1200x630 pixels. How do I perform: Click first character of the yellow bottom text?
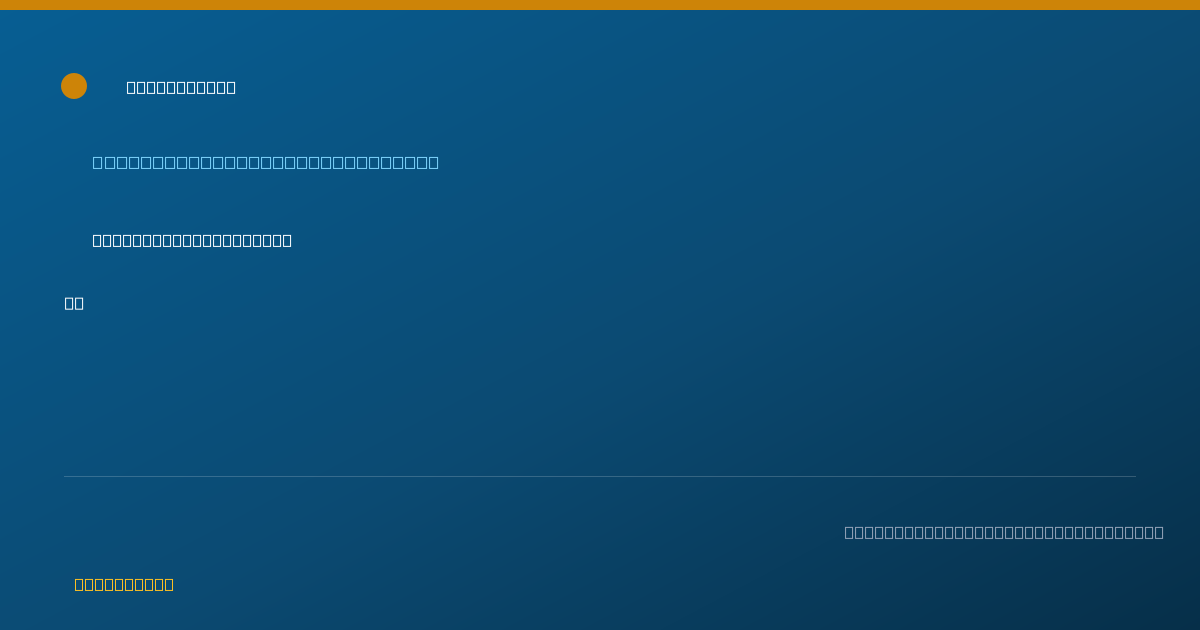tap(79, 584)
